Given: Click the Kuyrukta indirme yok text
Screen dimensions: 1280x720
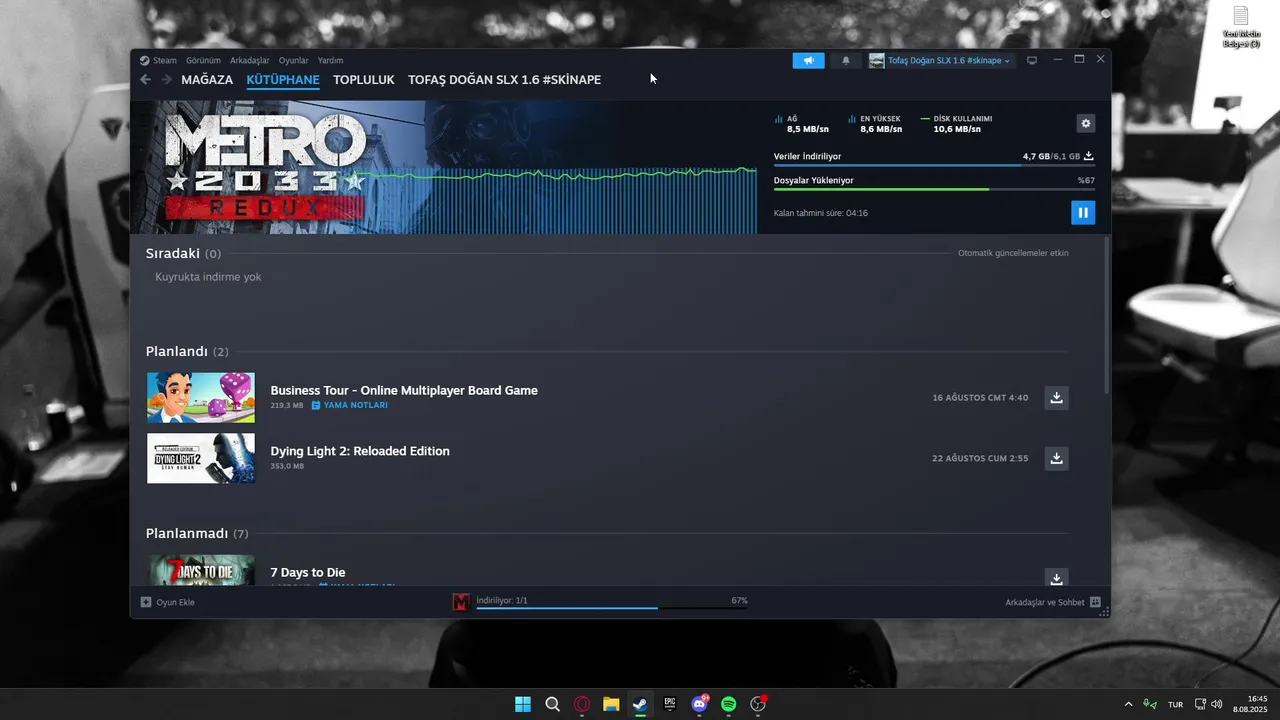Looking at the screenshot, I should tap(208, 277).
